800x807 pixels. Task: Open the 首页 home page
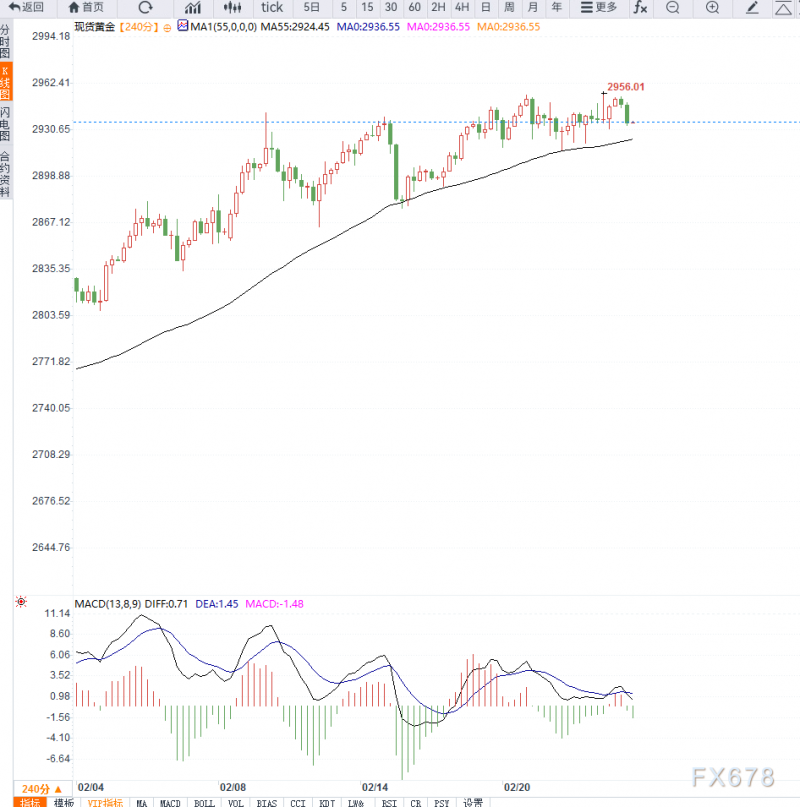click(86, 7)
